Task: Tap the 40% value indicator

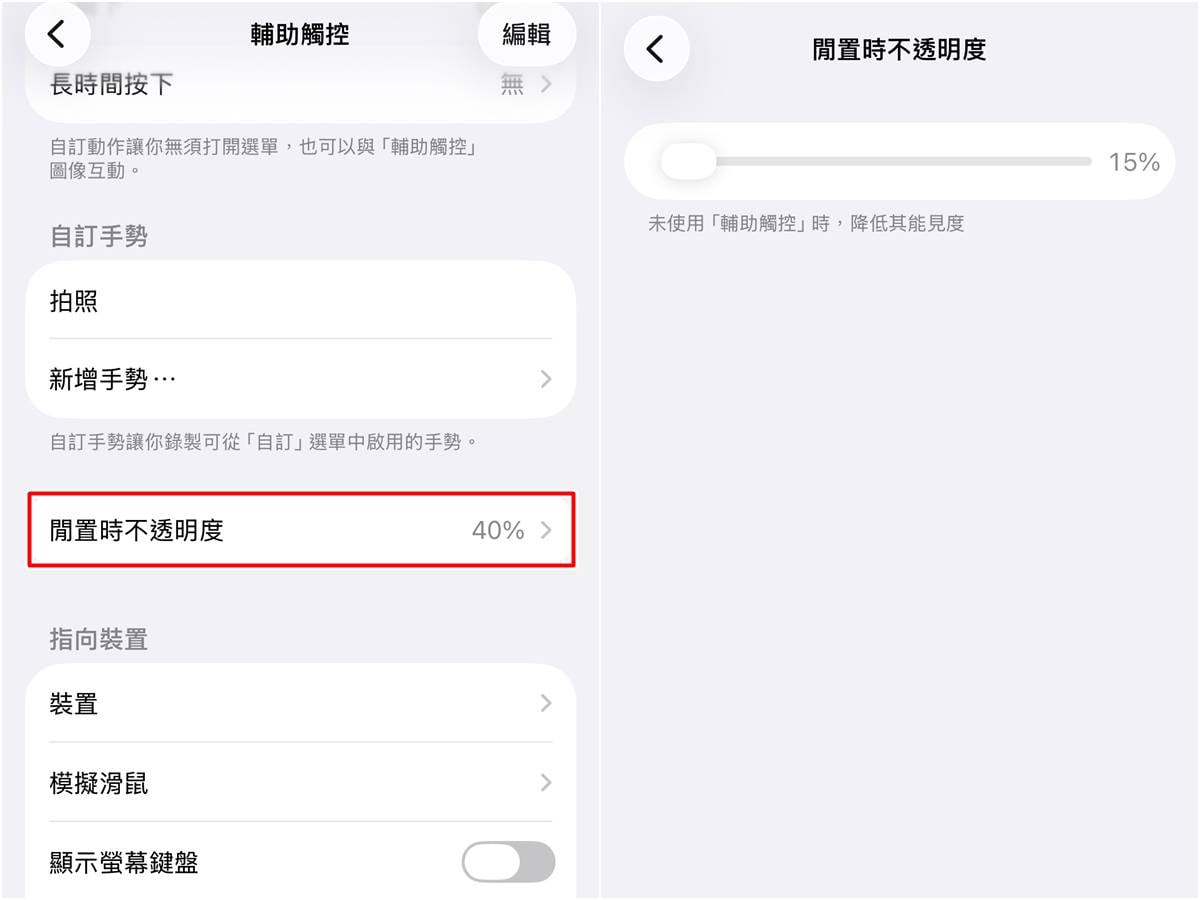Action: point(497,531)
